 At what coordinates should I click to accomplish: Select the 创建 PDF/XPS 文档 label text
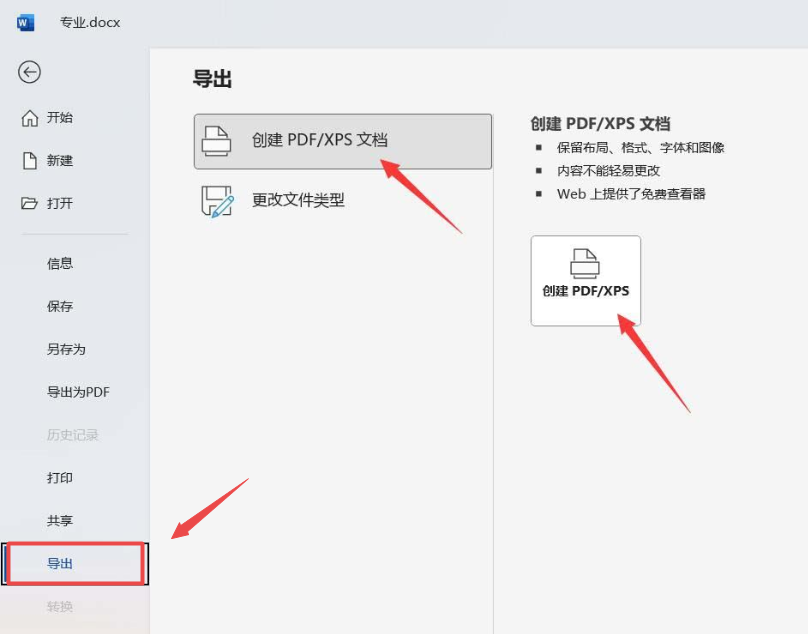click(319, 140)
